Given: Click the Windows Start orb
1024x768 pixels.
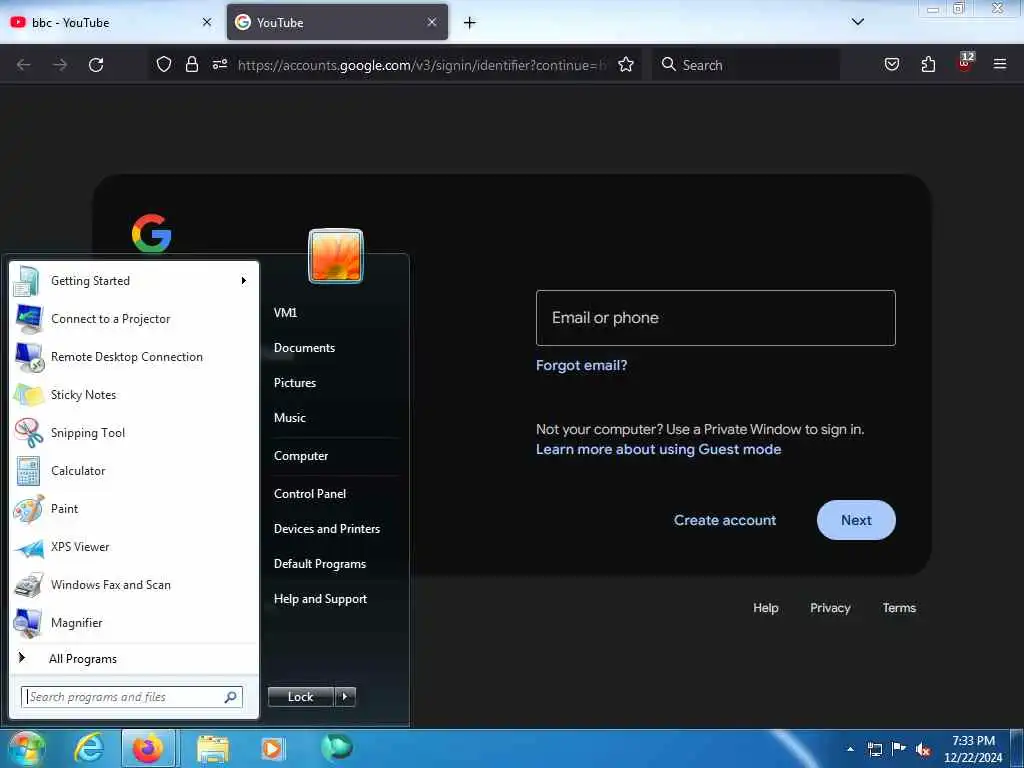Looking at the screenshot, I should [26, 748].
